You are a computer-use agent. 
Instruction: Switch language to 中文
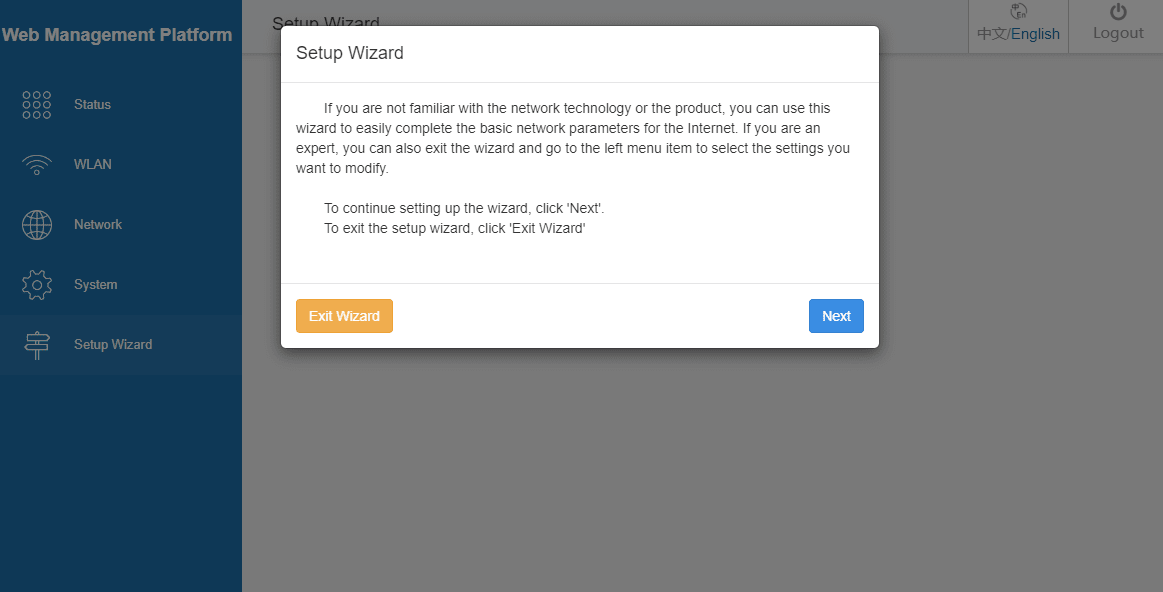(x=992, y=34)
